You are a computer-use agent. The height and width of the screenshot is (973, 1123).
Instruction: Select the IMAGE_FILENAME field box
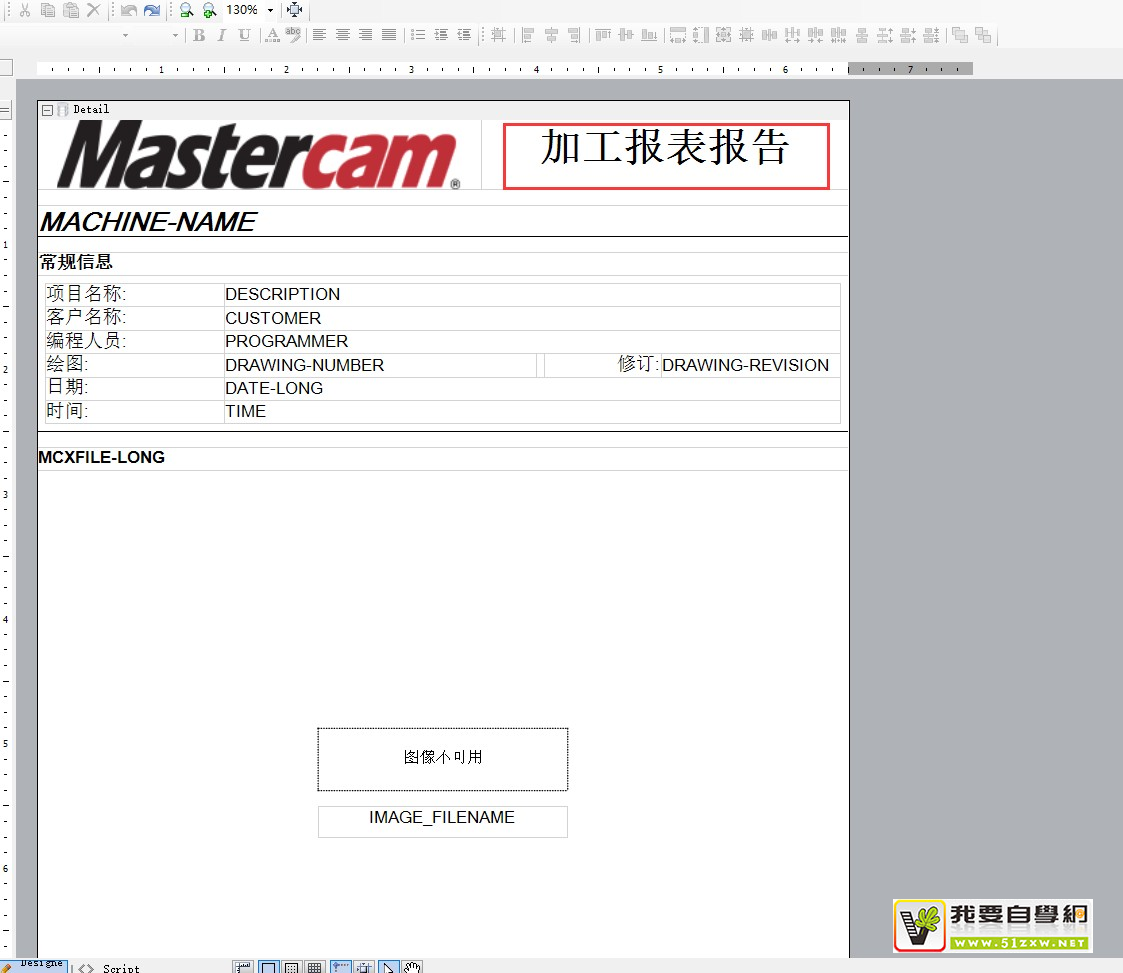(442, 821)
